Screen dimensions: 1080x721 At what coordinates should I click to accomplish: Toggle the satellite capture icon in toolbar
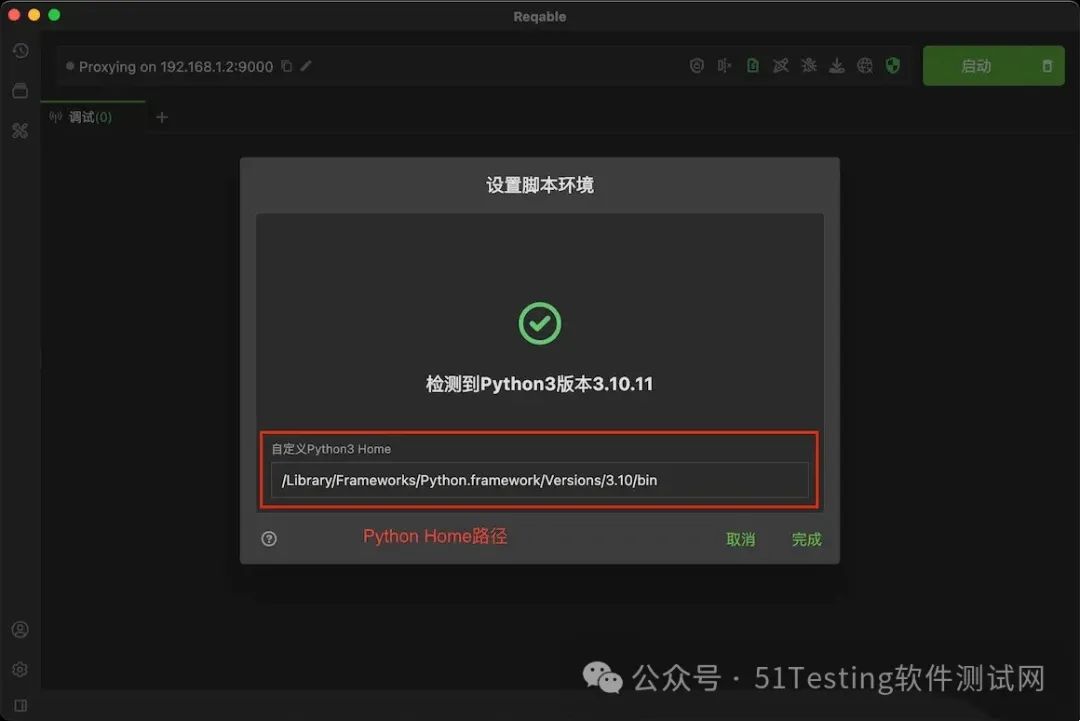tap(781, 65)
